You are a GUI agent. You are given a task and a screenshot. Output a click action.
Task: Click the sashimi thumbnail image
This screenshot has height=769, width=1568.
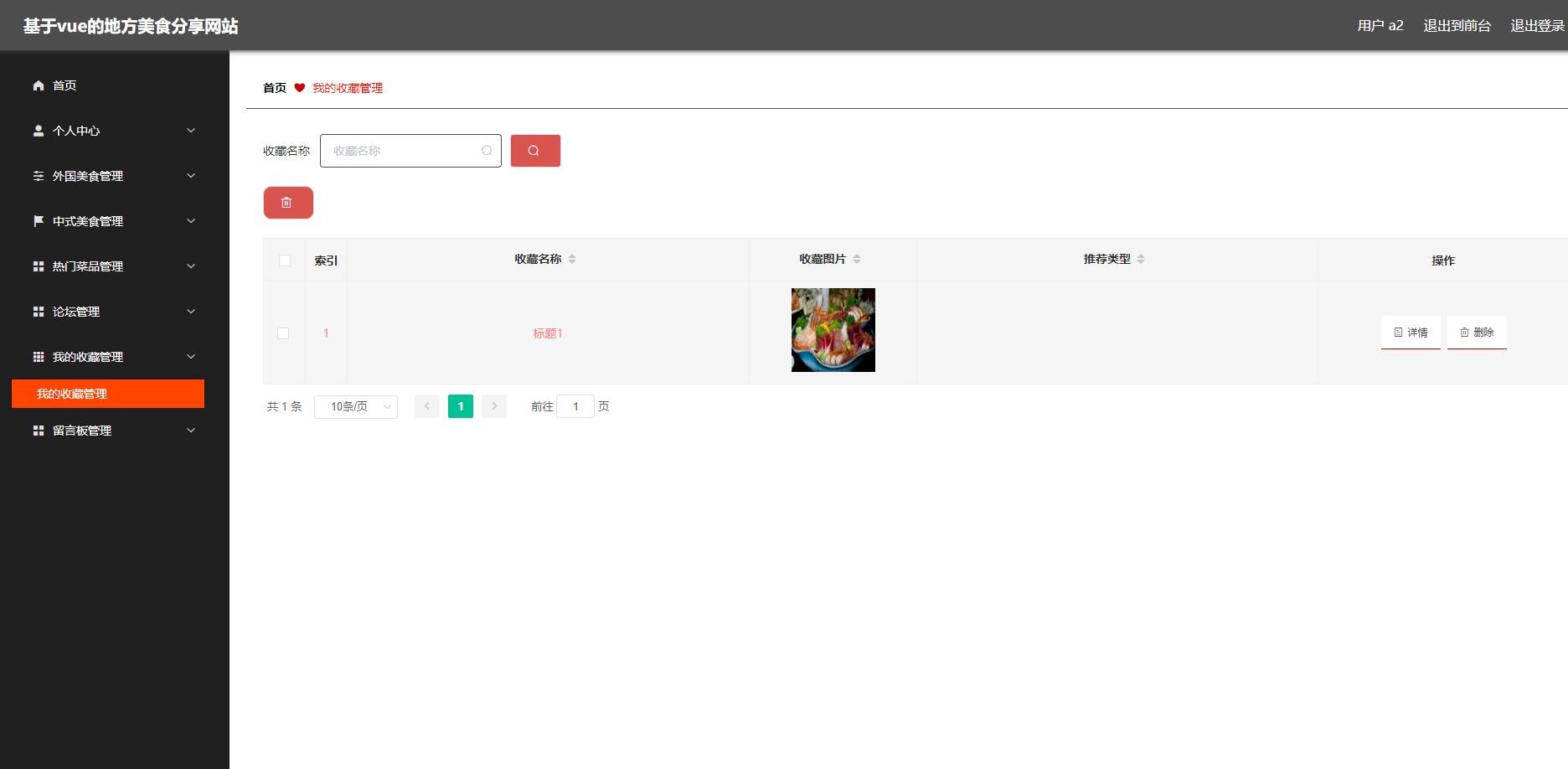tap(833, 330)
